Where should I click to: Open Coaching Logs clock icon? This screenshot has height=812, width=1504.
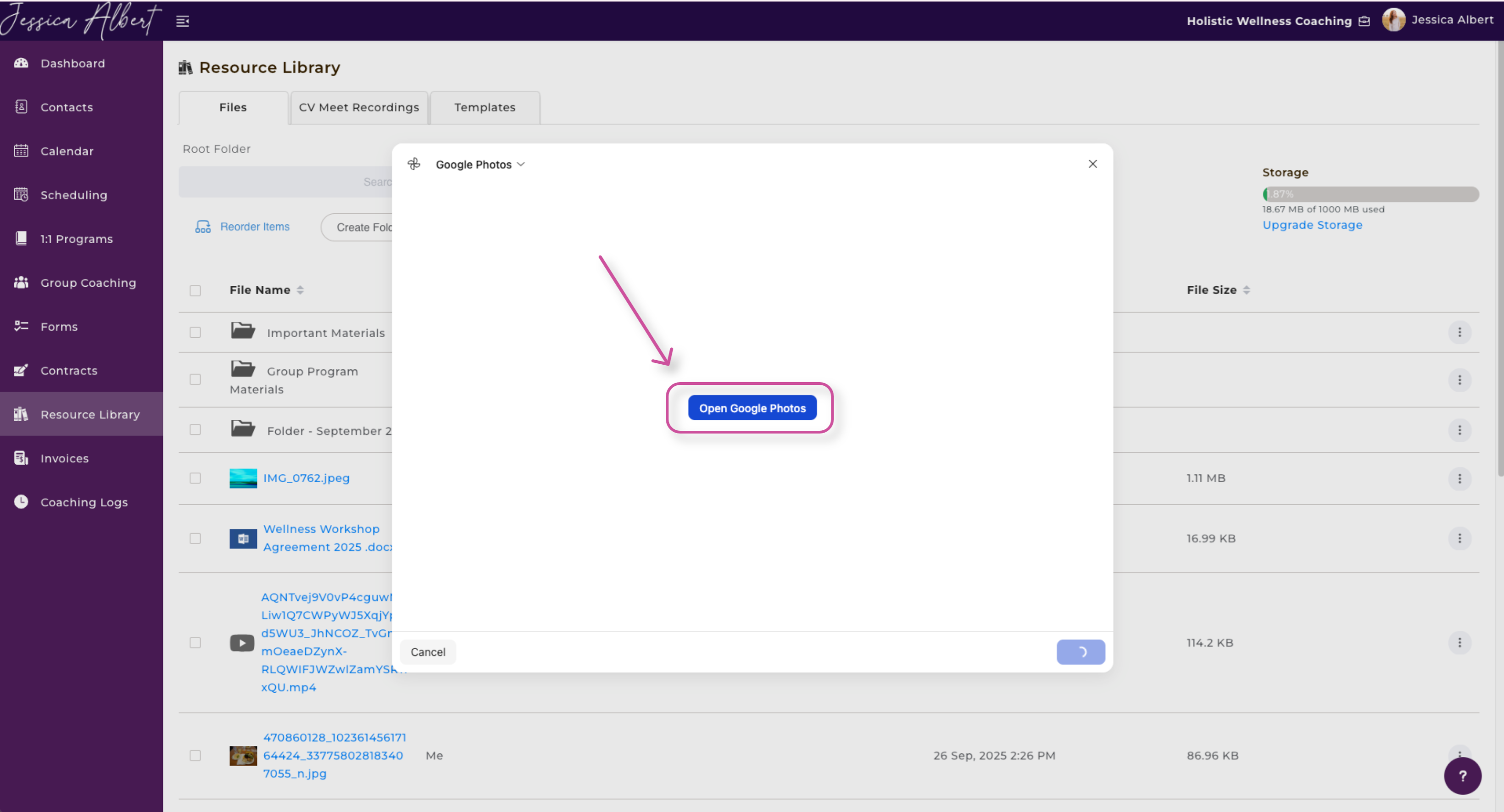point(21,502)
